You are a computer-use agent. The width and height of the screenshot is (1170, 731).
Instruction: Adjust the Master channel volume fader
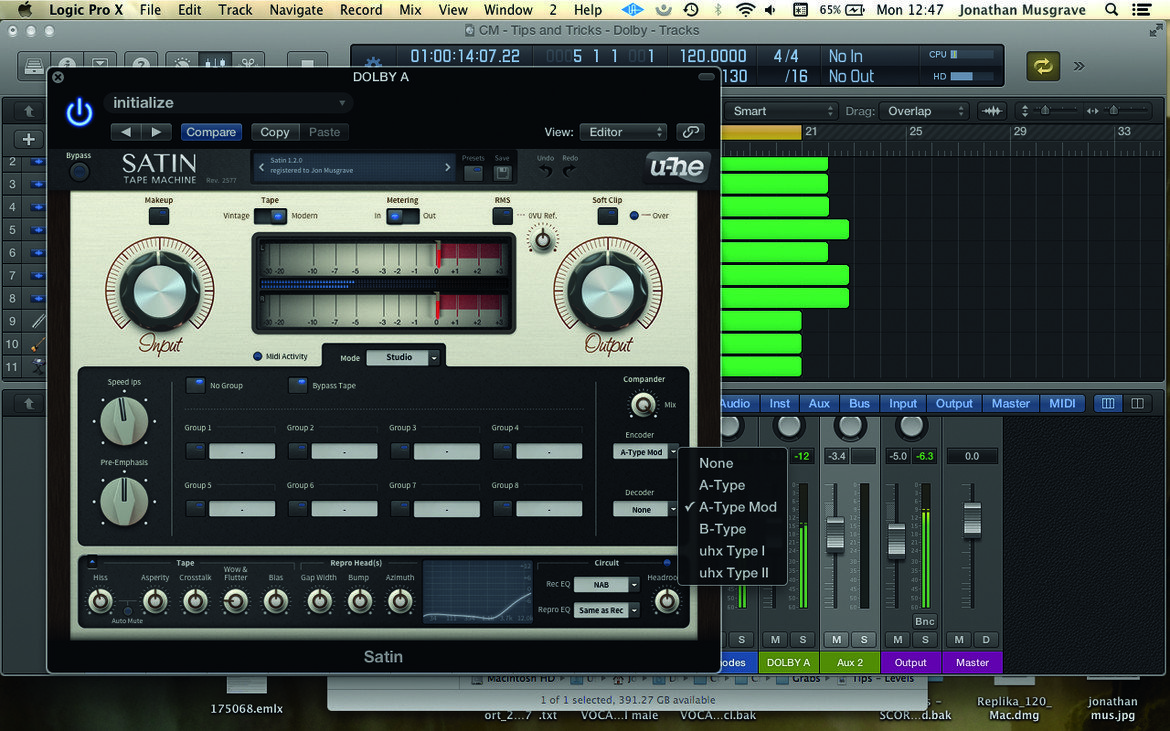coord(972,520)
